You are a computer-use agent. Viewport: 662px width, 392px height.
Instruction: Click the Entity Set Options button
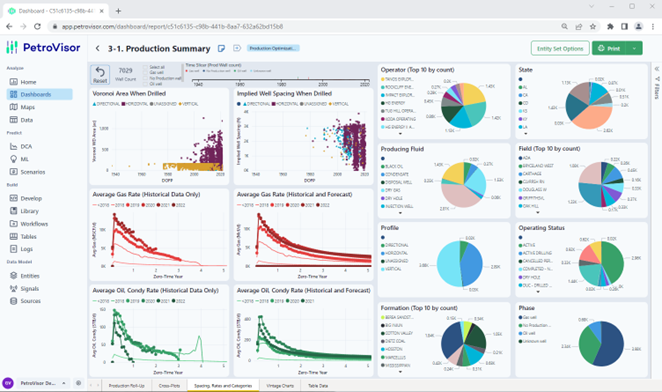[x=560, y=49]
